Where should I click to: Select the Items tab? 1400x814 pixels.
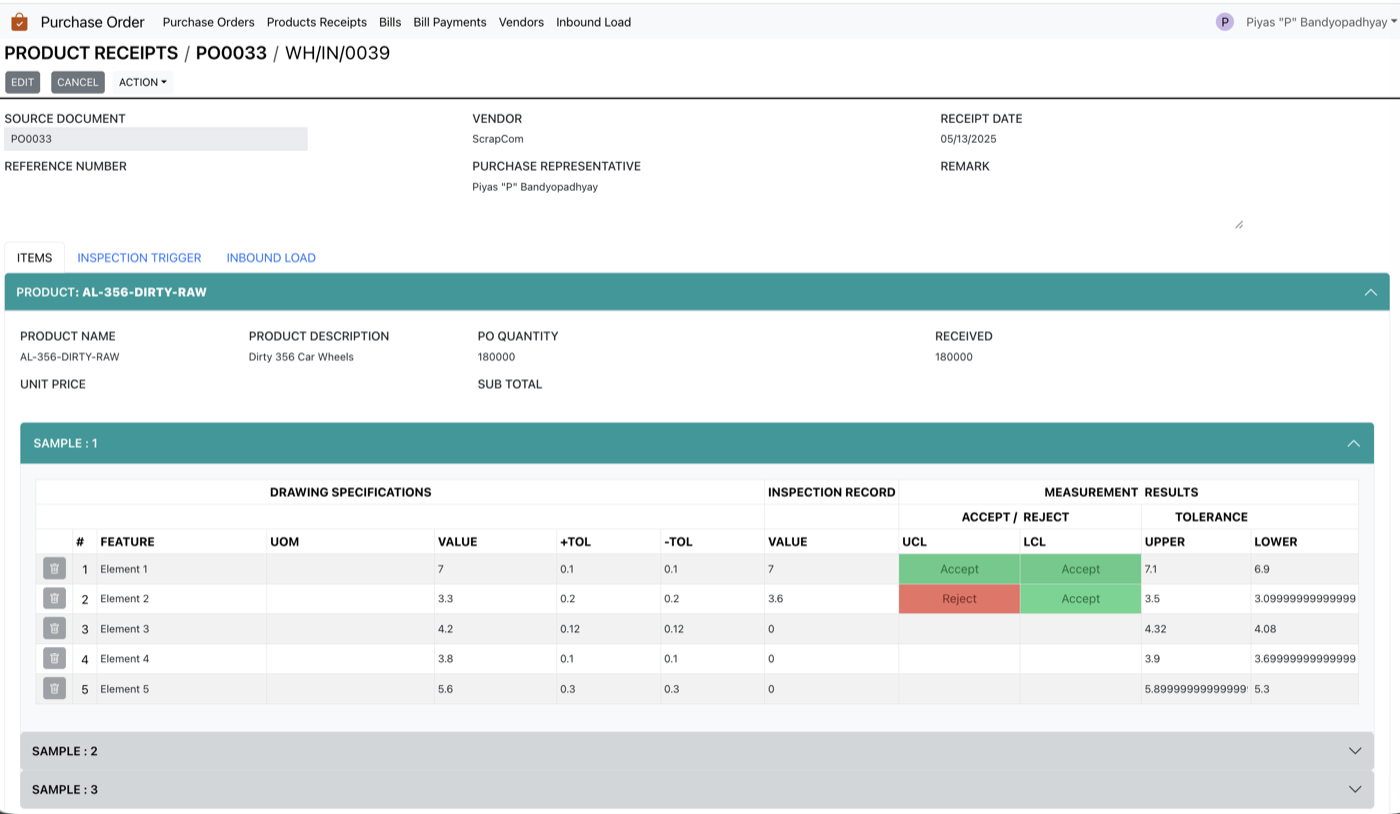click(34, 258)
